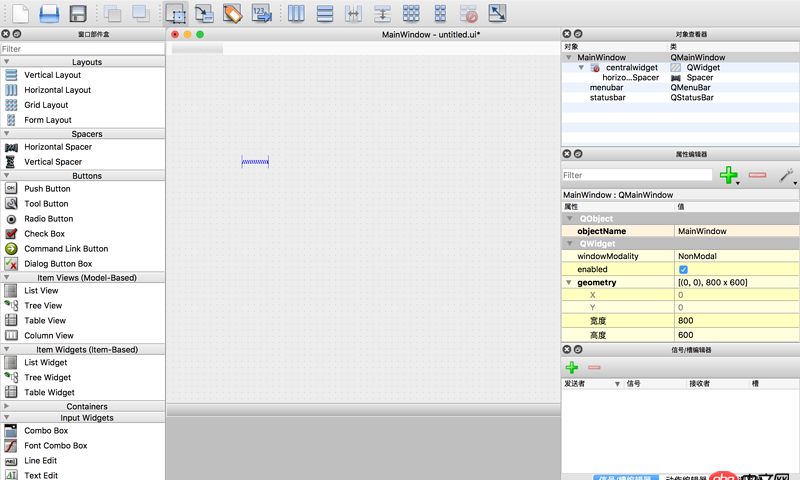Click the Break Layout toolbar icon
Screen dimensions: 800x480
click(468, 13)
